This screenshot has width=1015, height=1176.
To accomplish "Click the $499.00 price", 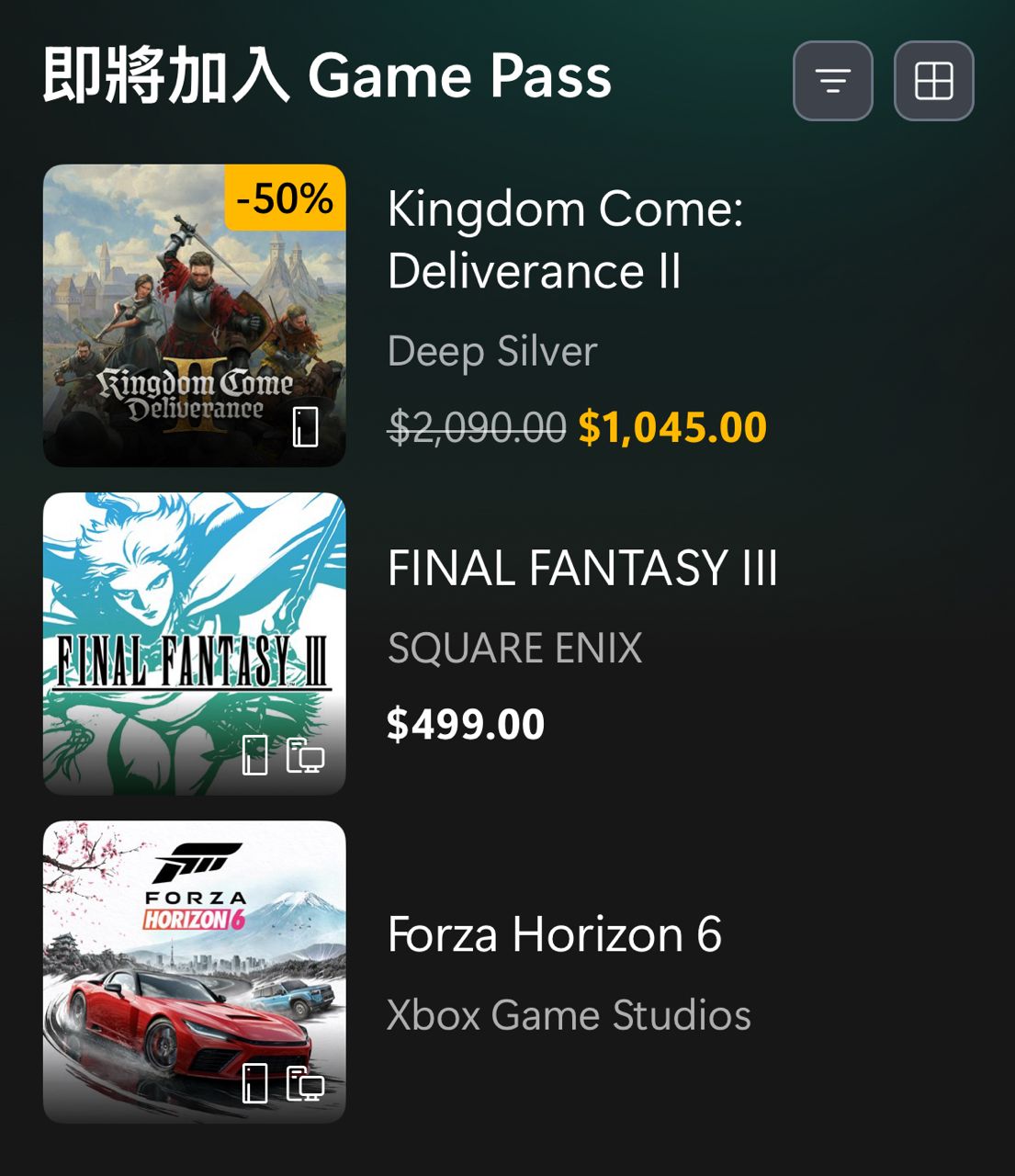I will tap(466, 724).
